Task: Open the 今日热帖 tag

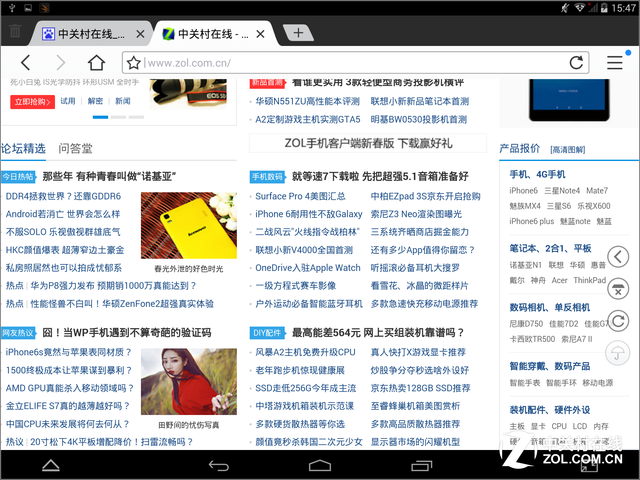Action: click(x=18, y=177)
